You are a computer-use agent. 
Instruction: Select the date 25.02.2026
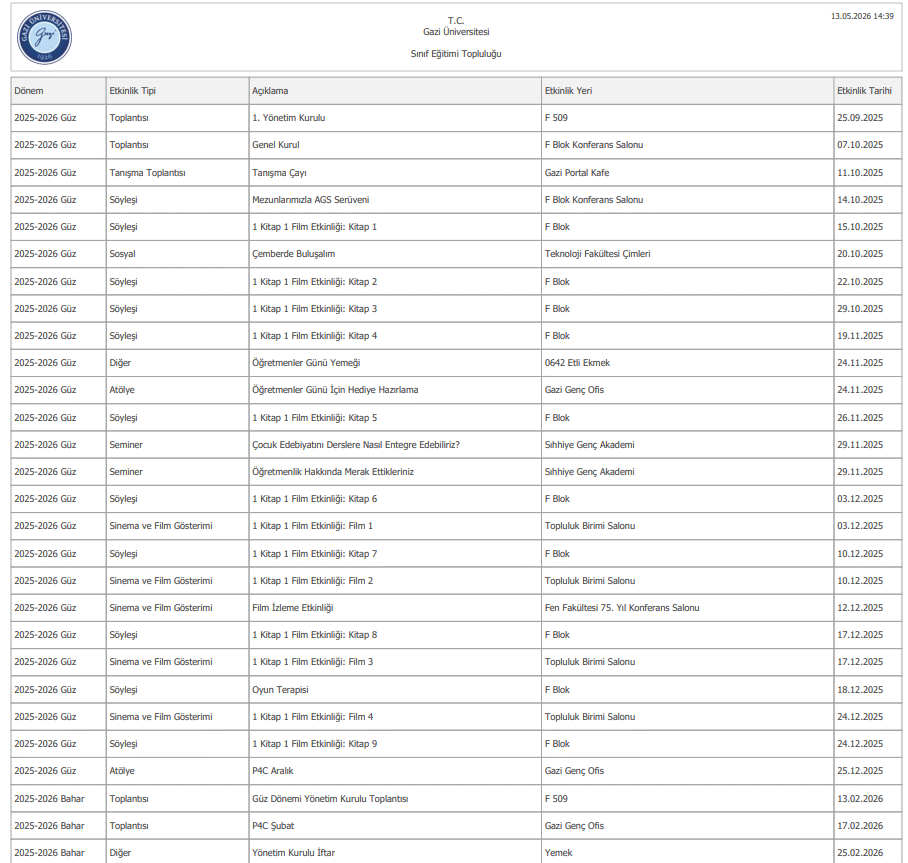coord(867,853)
